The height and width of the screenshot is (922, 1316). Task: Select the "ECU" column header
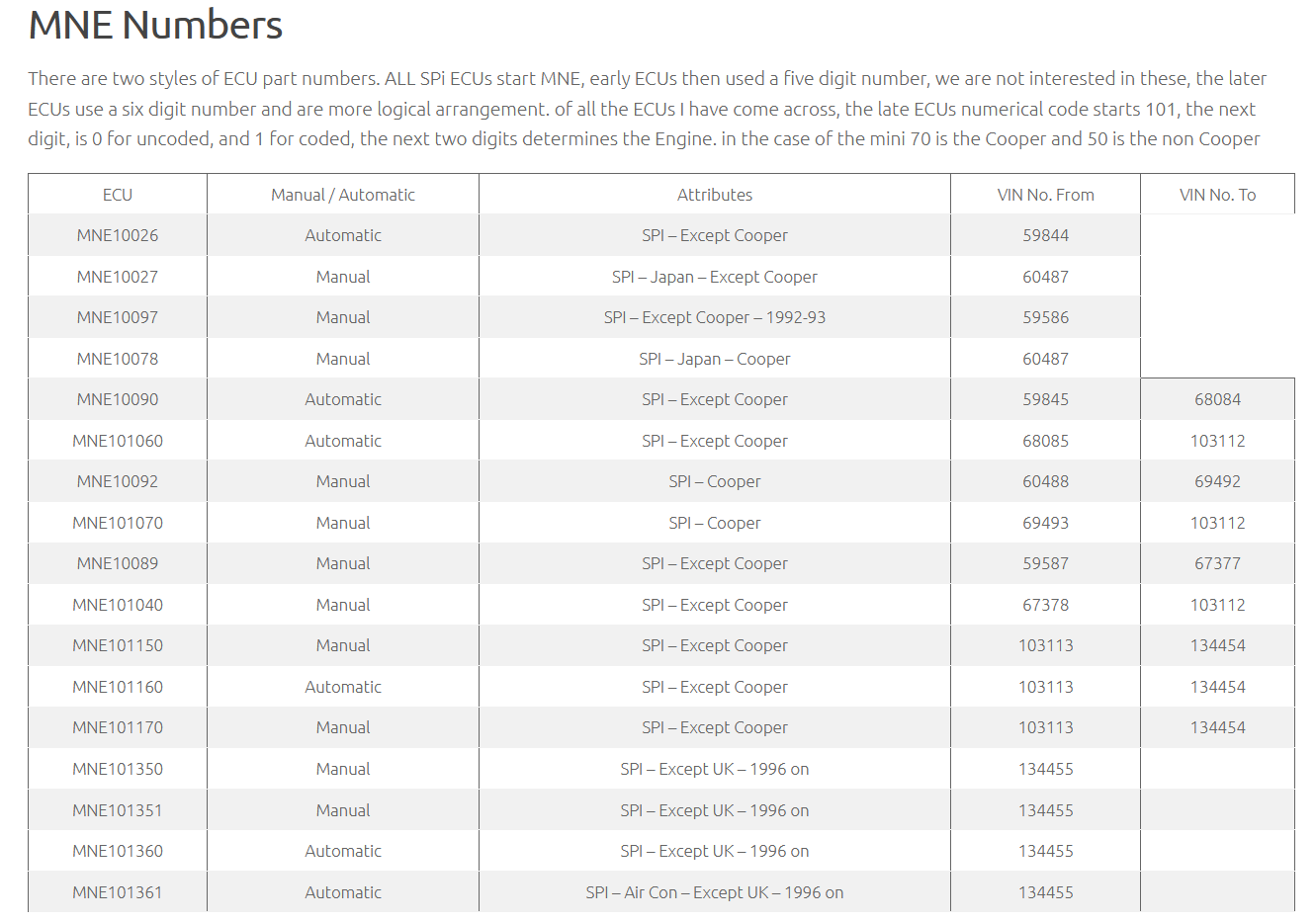(118, 195)
